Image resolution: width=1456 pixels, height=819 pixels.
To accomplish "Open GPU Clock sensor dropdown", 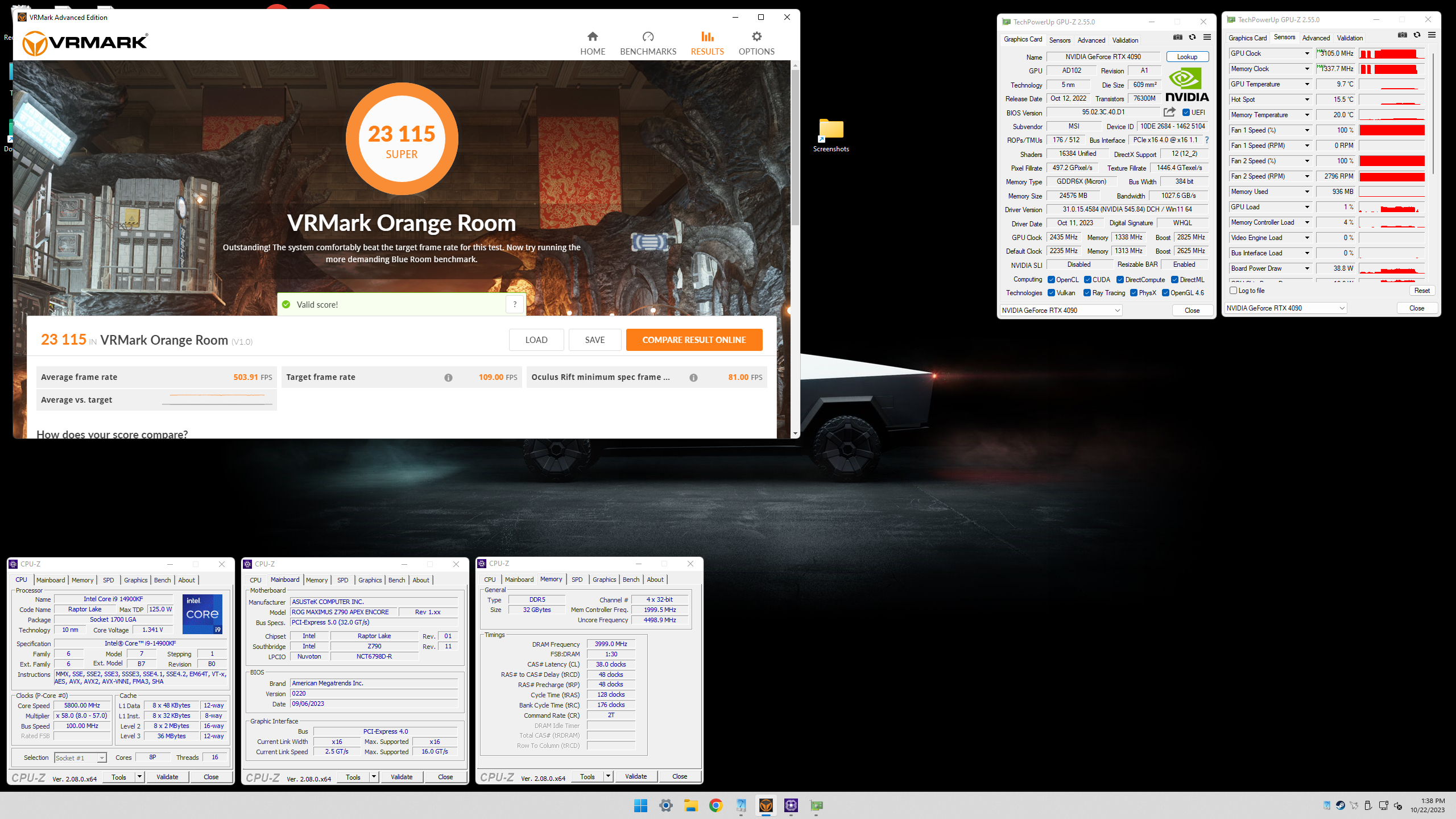I will (1306, 53).
